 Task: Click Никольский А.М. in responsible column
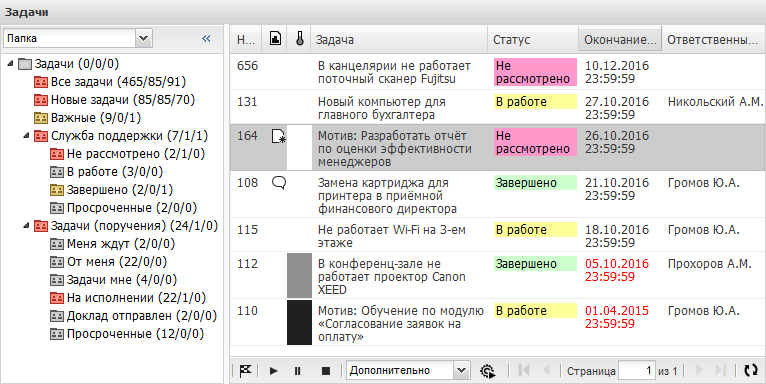[x=715, y=102]
